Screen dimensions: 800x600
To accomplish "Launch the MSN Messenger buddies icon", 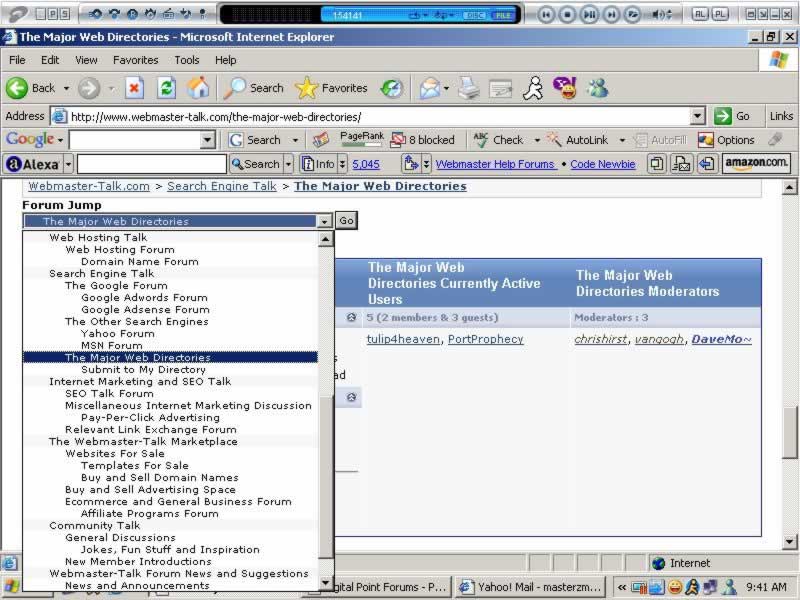I will point(597,88).
